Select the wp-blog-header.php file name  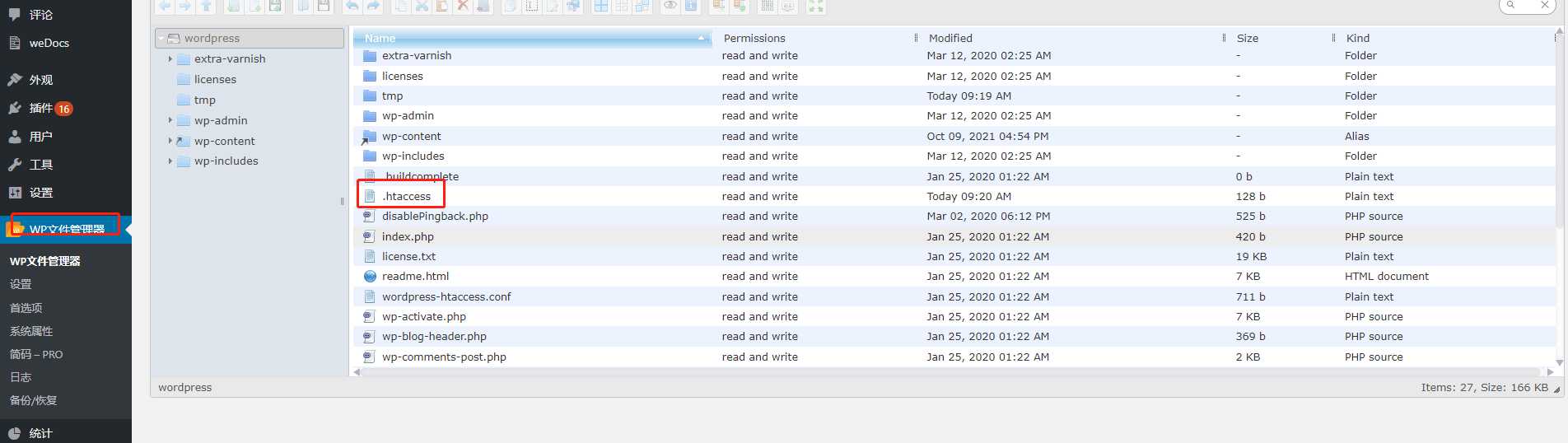tap(434, 336)
